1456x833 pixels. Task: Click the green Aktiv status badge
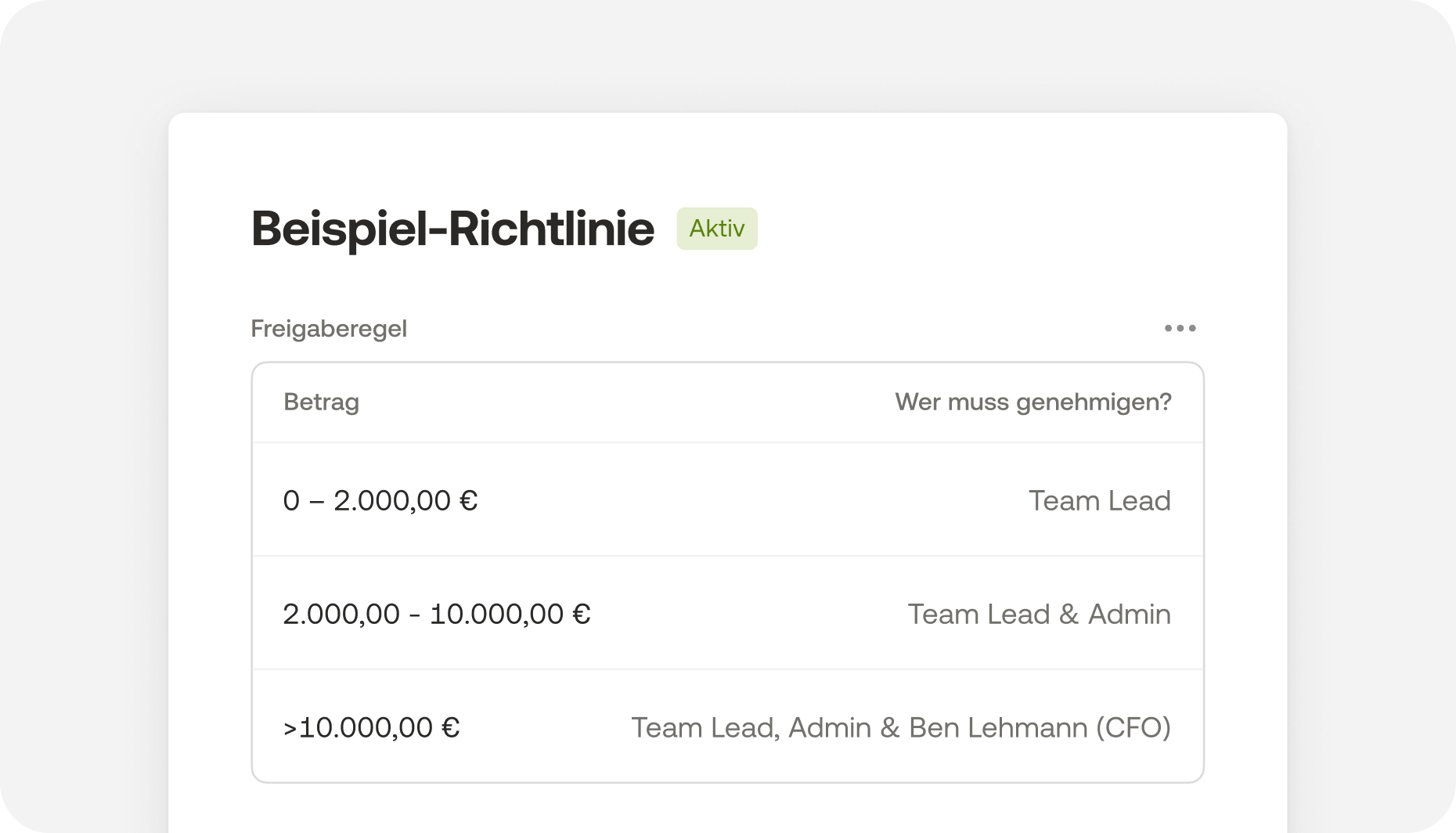716,229
